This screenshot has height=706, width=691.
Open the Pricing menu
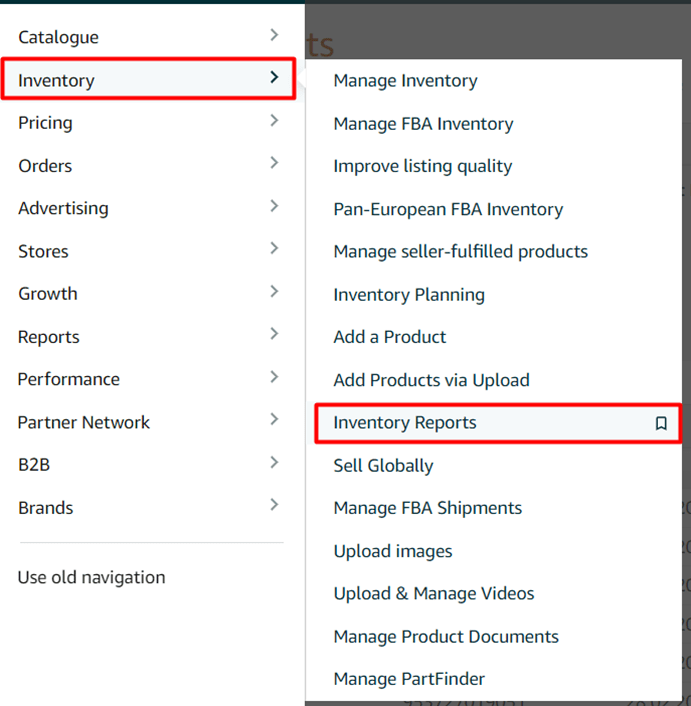coord(45,123)
